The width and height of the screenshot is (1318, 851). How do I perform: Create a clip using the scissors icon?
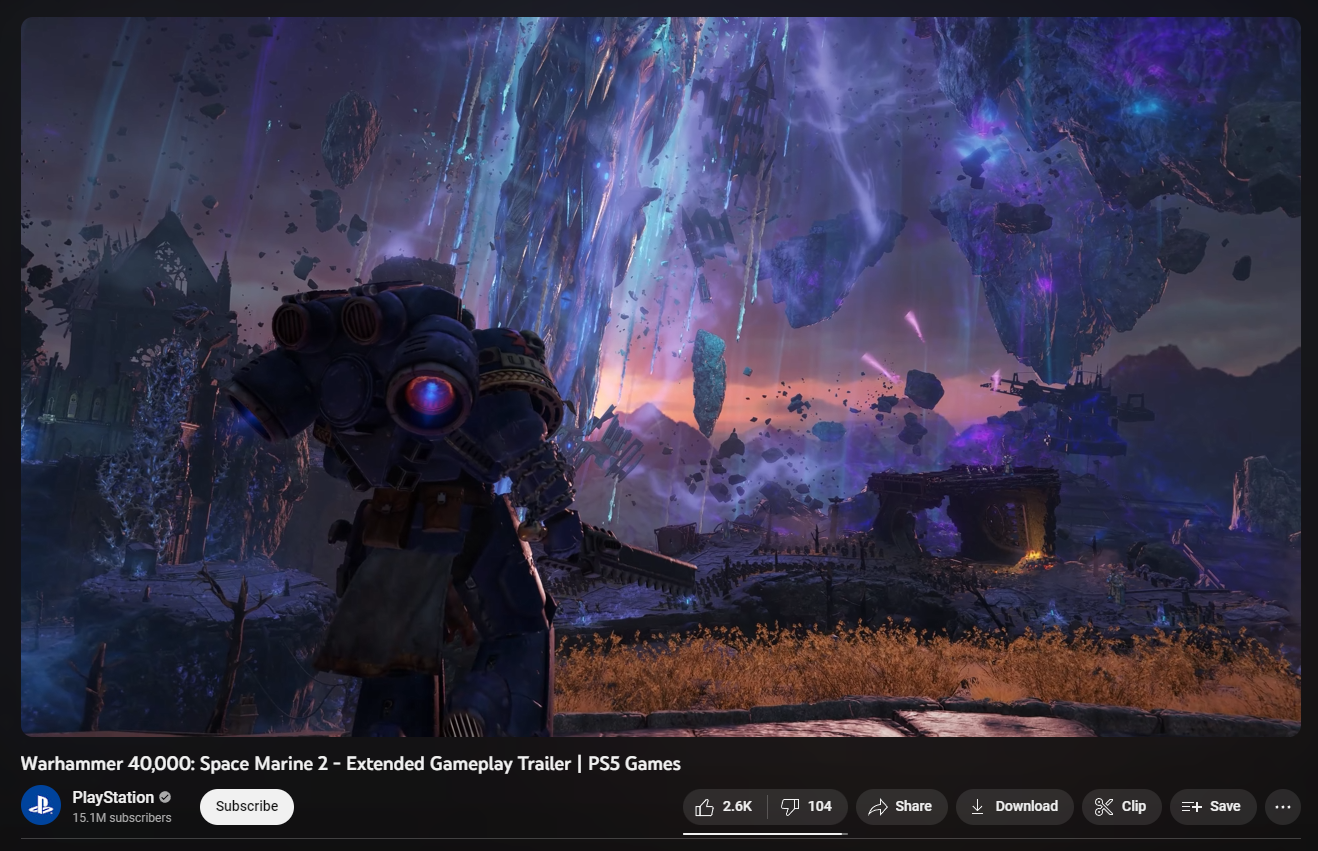coord(1103,806)
